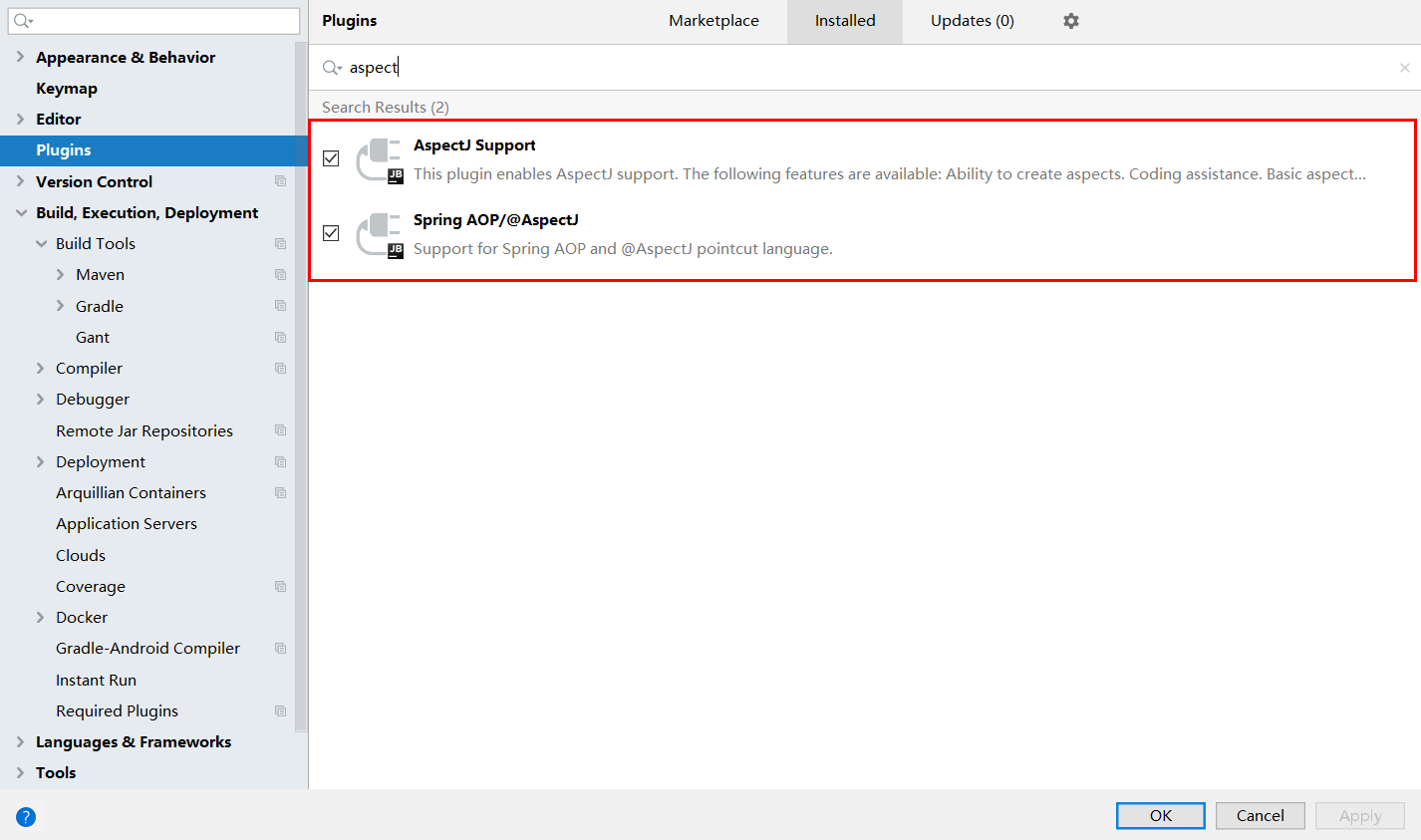This screenshot has height=840, width=1421.
Task: Cancel the settings dialog
Action: click(x=1261, y=815)
